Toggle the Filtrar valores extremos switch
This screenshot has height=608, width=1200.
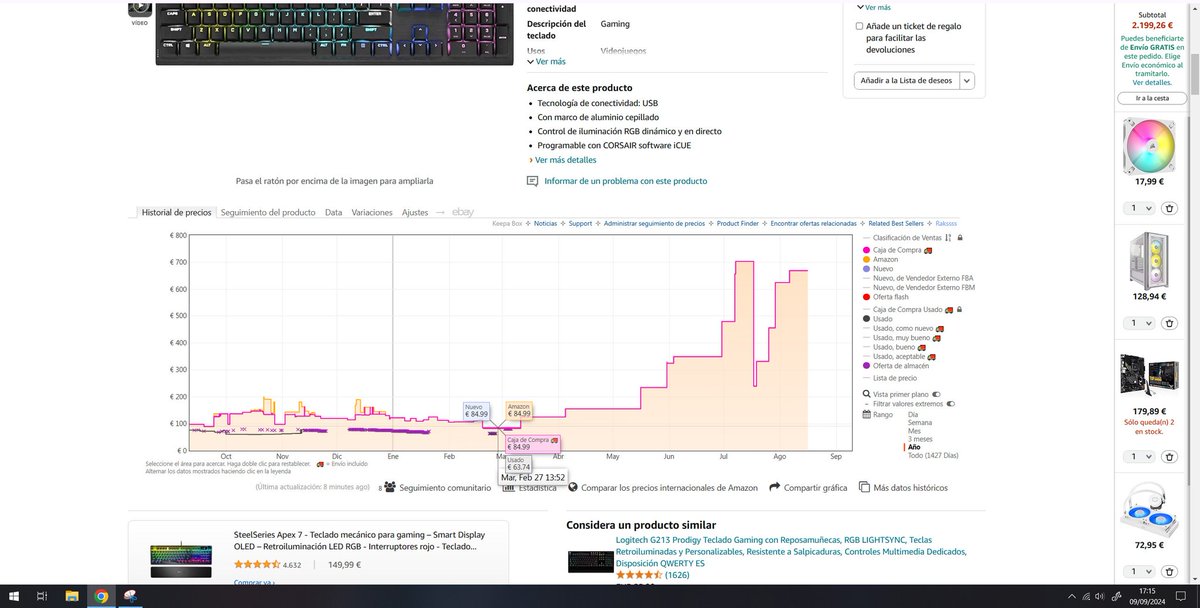(950, 404)
